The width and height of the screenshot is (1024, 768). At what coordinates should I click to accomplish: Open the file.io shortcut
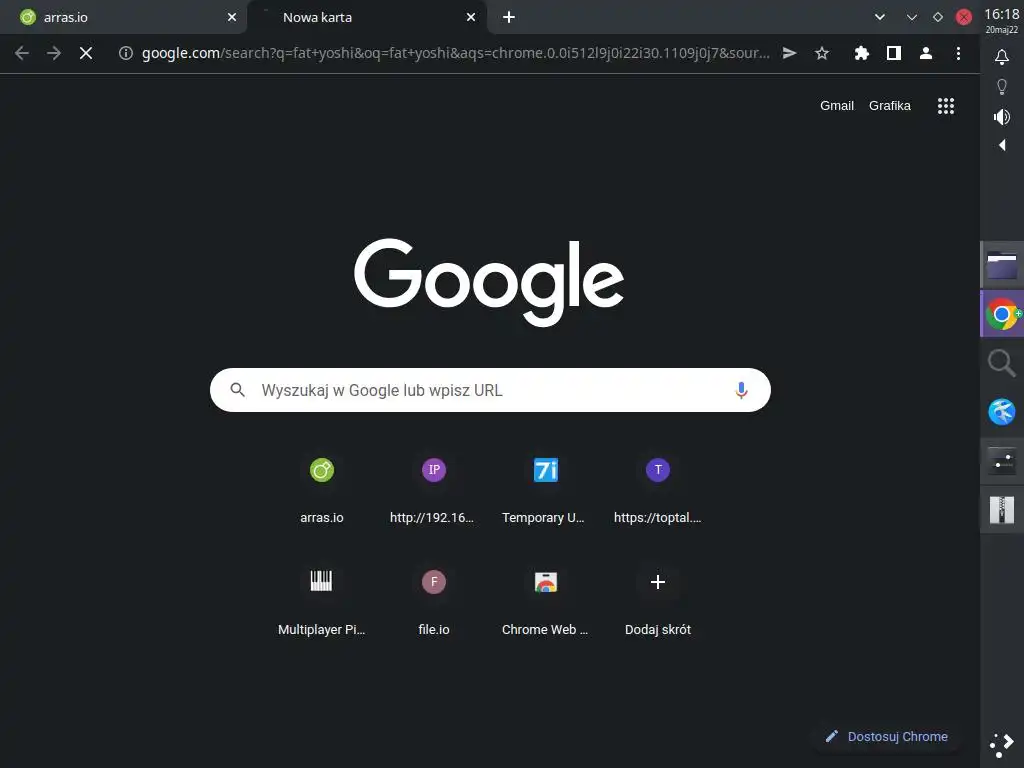[434, 602]
